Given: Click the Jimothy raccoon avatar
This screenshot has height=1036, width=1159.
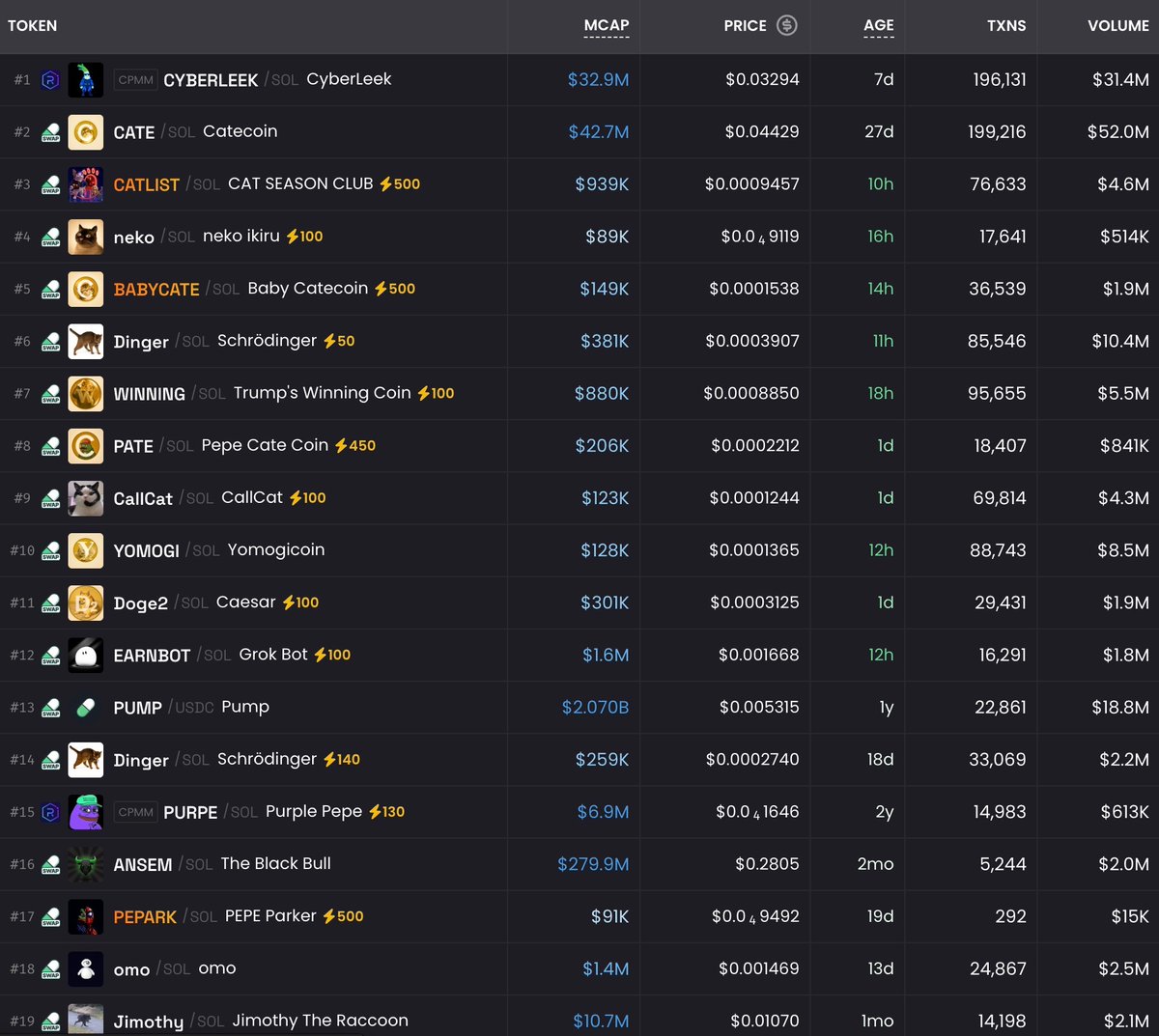Looking at the screenshot, I should tap(86, 1020).
